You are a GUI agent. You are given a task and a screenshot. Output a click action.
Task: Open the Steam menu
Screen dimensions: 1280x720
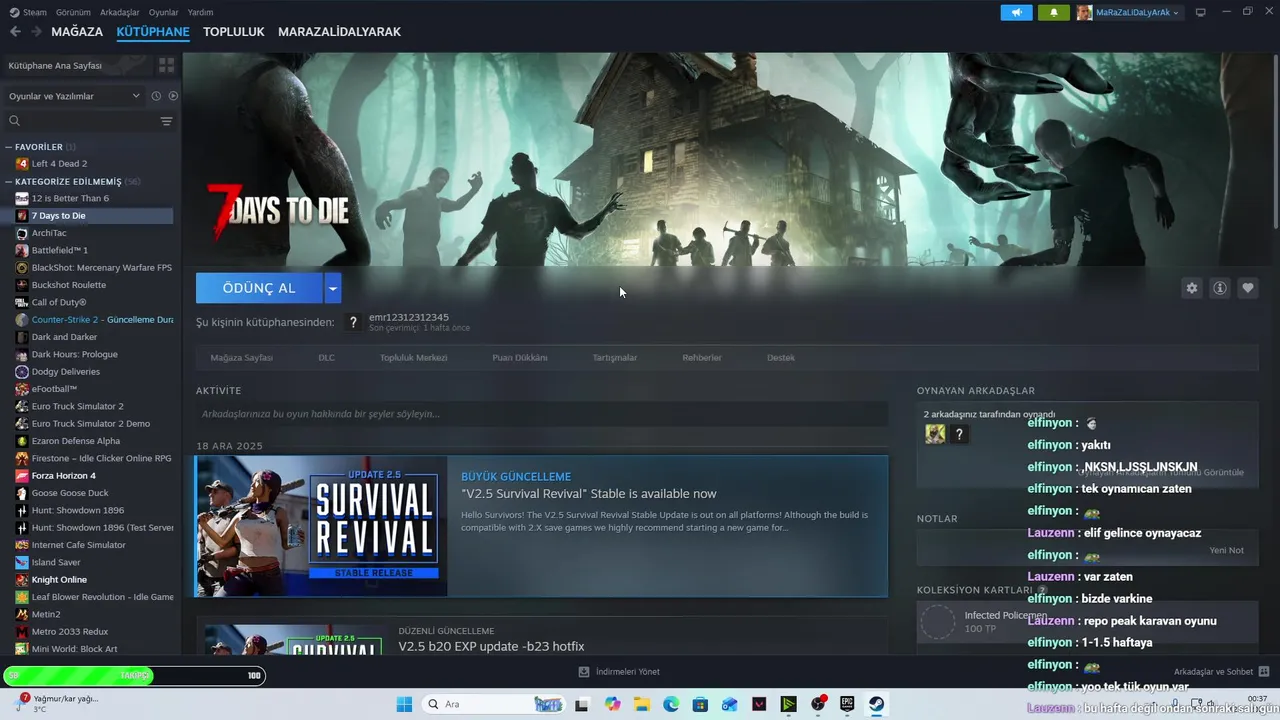29,12
